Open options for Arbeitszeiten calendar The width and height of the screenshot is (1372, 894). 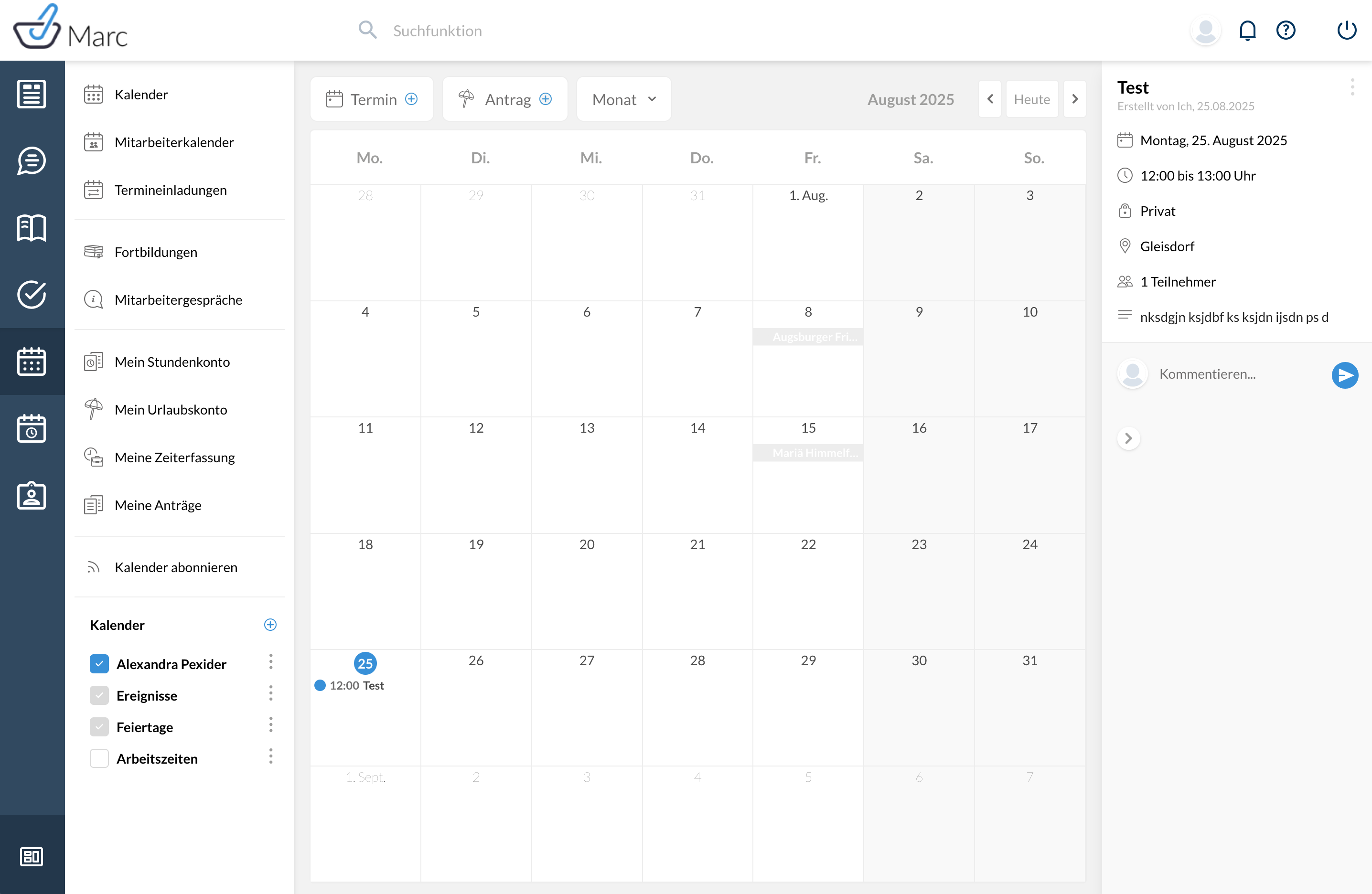coord(270,757)
